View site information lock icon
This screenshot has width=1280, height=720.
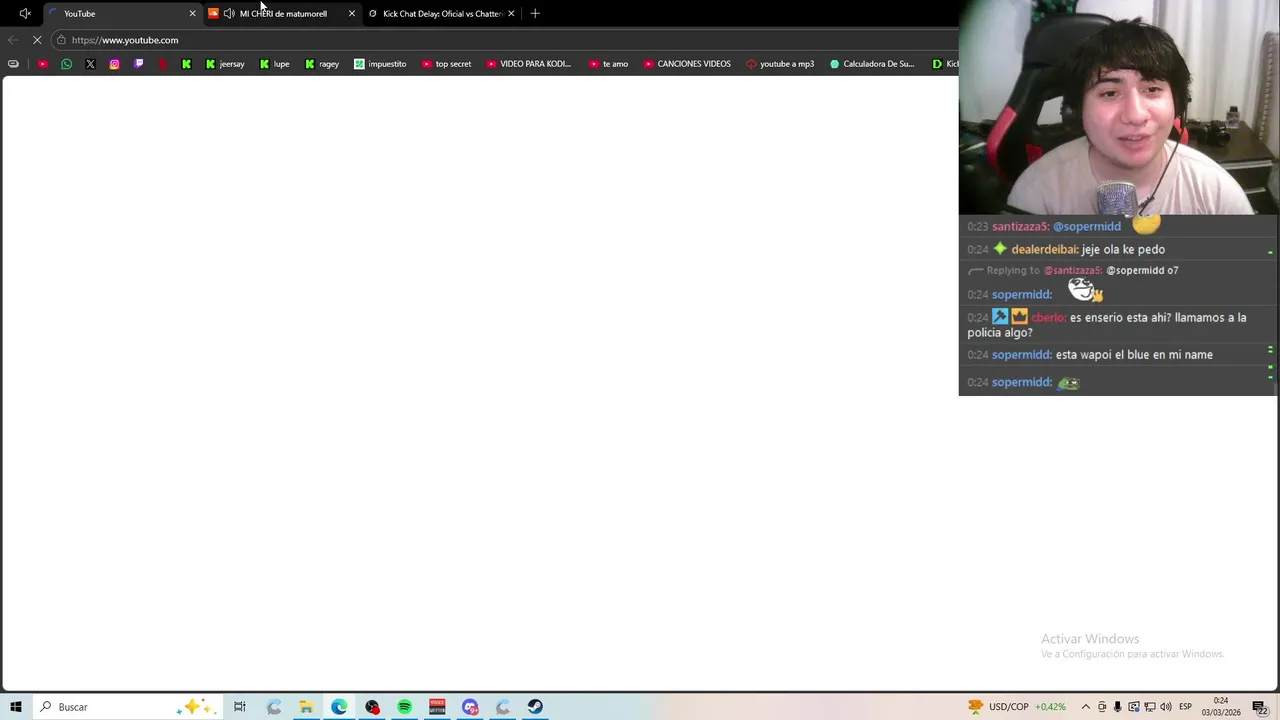point(61,40)
